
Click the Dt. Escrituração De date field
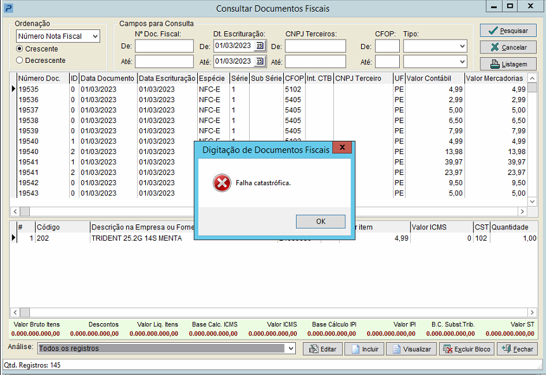pos(234,46)
